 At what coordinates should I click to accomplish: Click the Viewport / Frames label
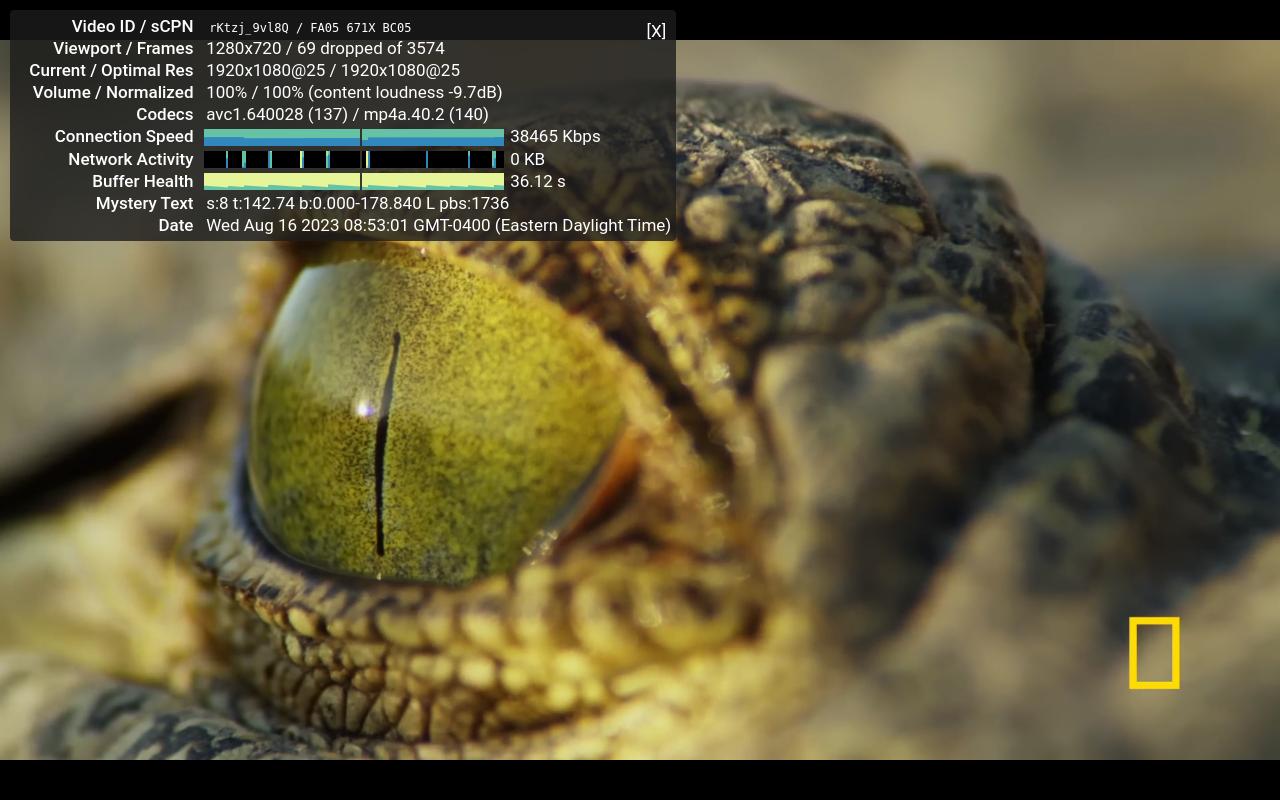(x=123, y=48)
